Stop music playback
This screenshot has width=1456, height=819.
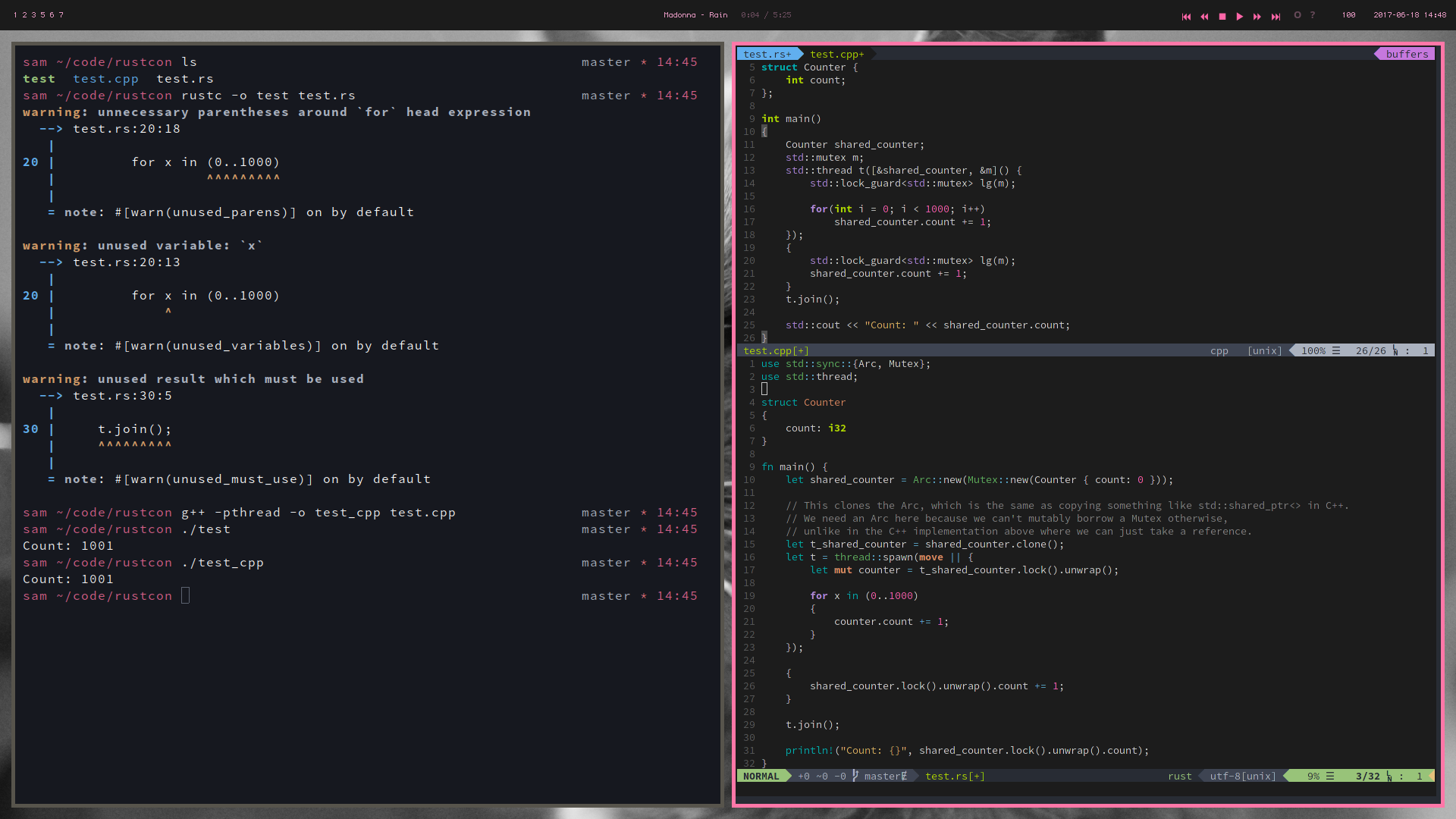(1222, 16)
